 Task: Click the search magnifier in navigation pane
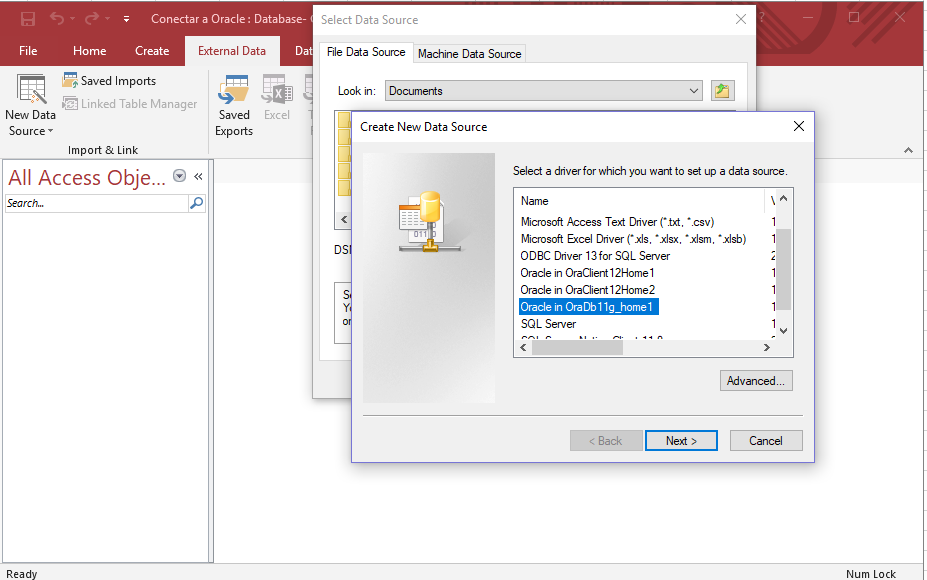point(197,203)
